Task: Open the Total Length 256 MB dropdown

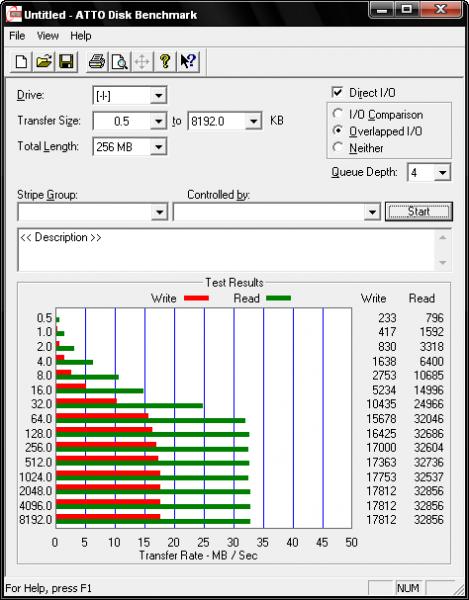Action: click(158, 147)
